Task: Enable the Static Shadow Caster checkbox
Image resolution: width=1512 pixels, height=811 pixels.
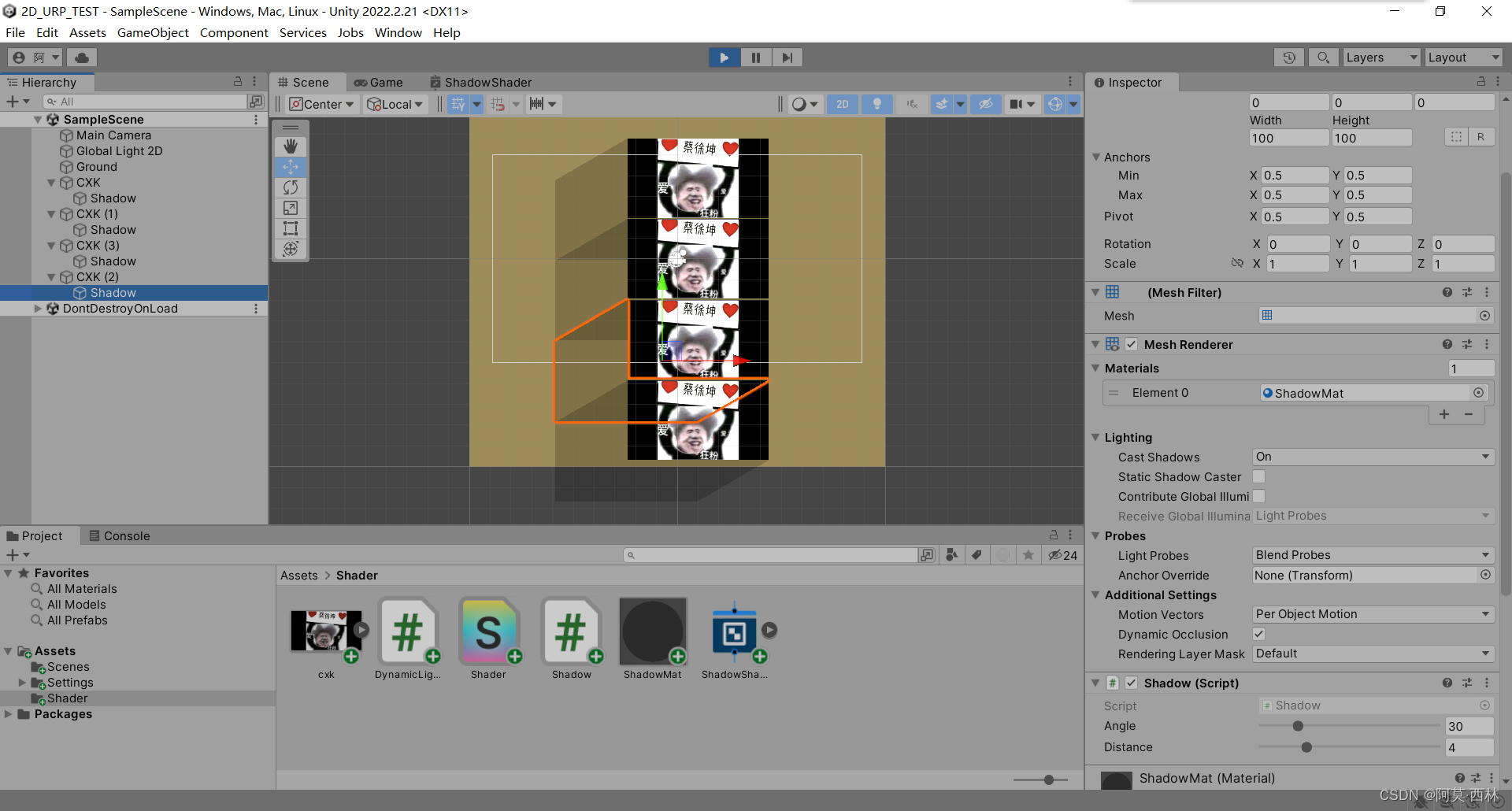Action: pos(1258,476)
